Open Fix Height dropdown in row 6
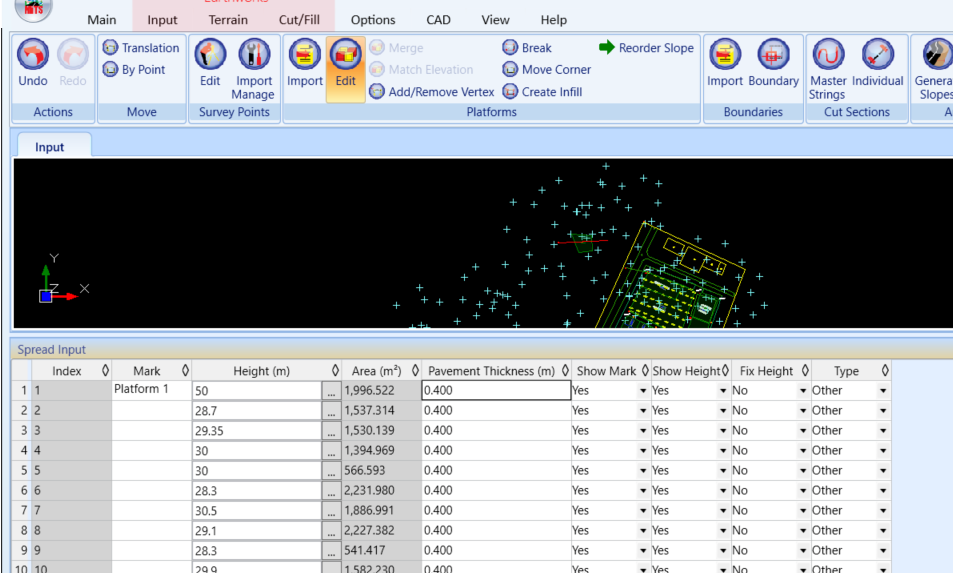 click(x=803, y=490)
